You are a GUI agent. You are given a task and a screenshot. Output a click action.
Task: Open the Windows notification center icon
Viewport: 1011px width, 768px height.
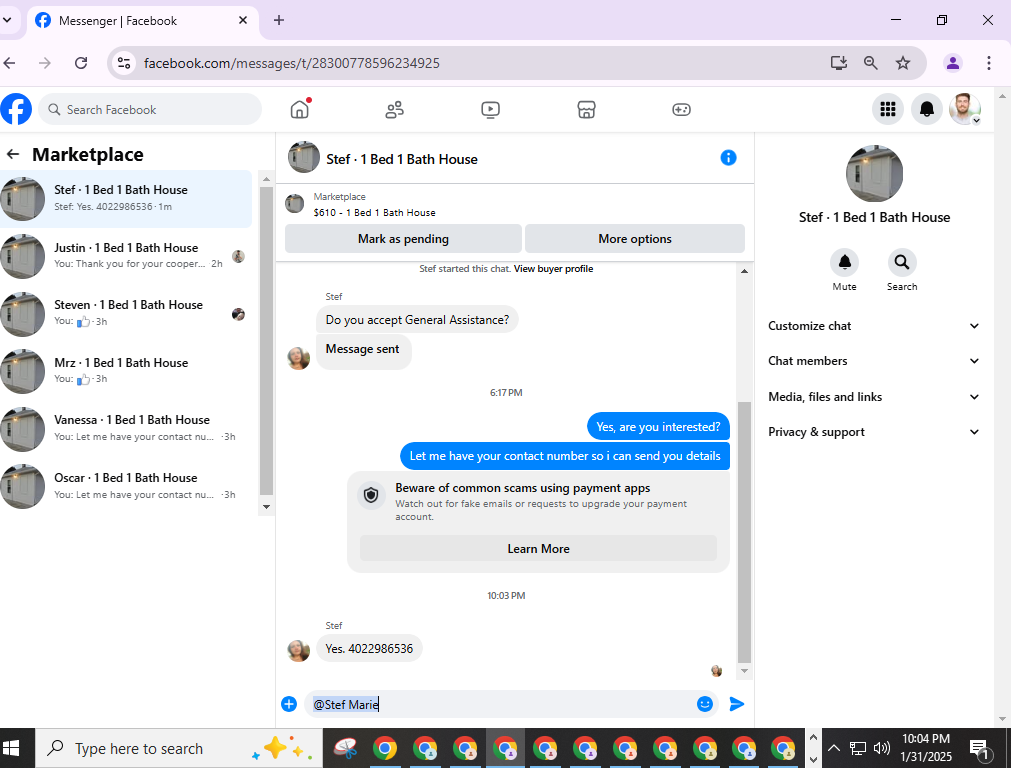(980, 749)
